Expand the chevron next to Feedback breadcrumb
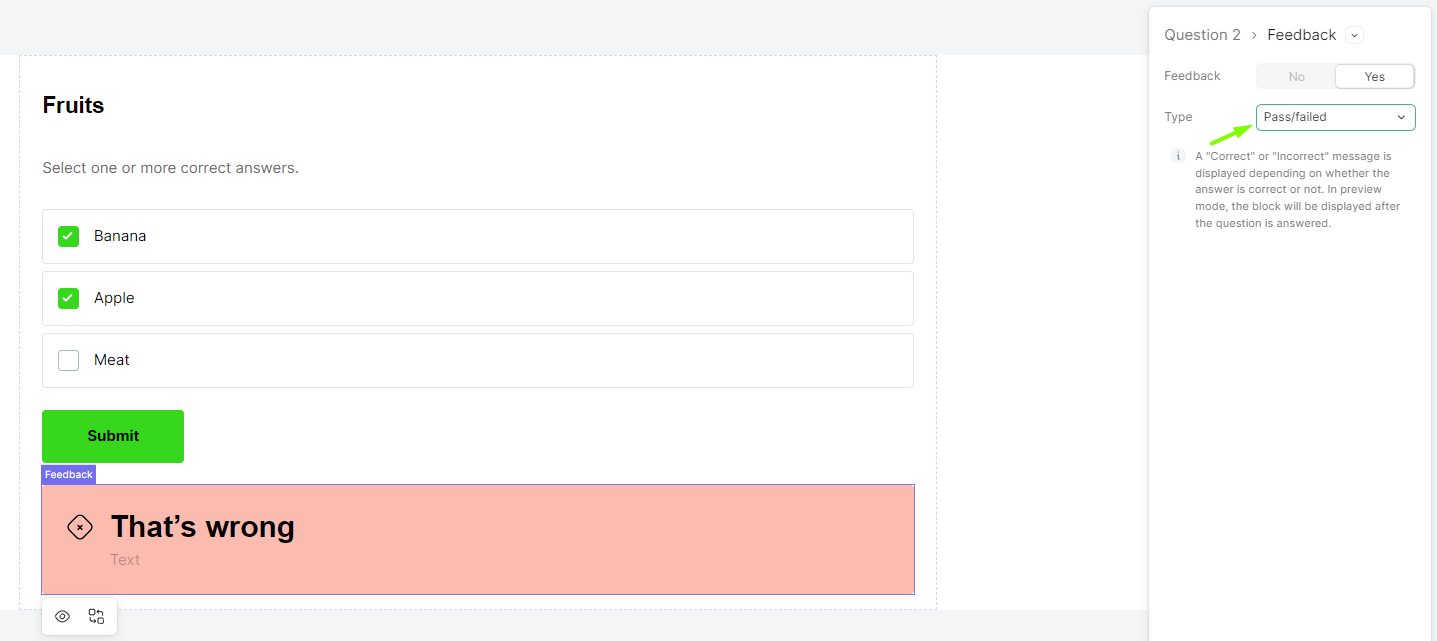This screenshot has height=641, width=1437. tap(1355, 35)
